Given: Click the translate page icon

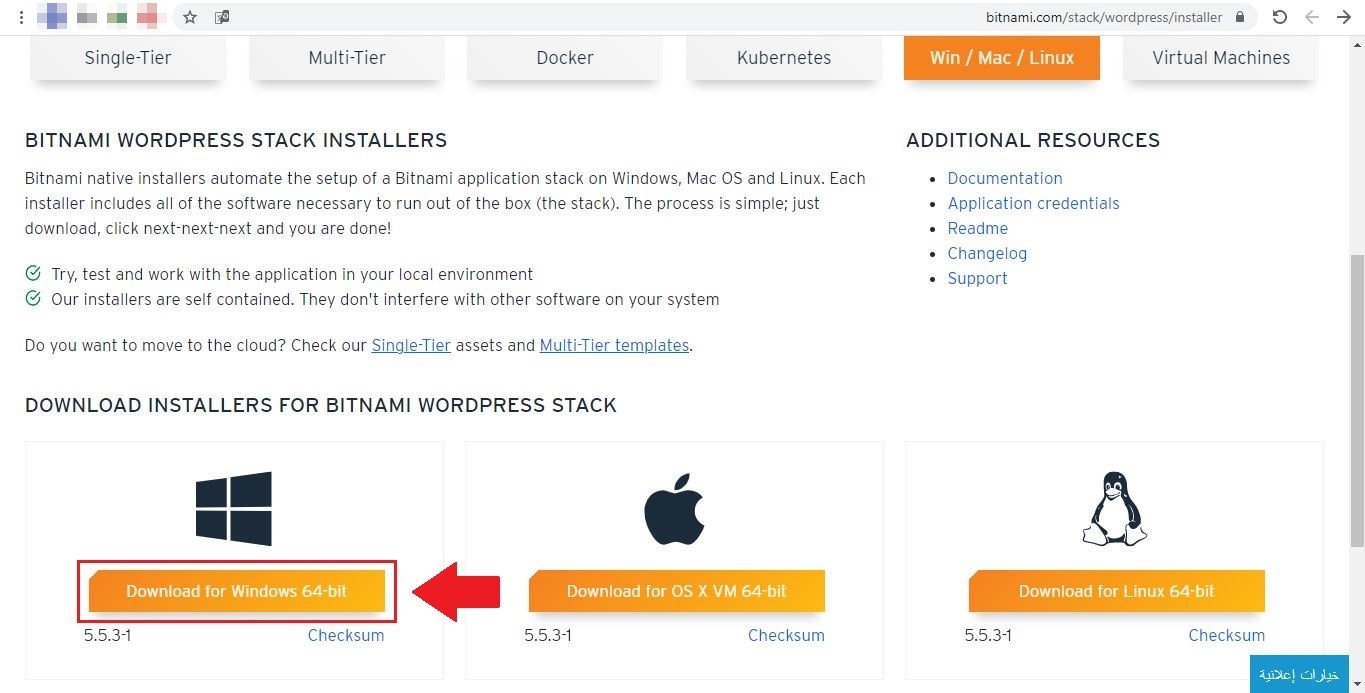Looking at the screenshot, I should pyautogui.click(x=222, y=17).
